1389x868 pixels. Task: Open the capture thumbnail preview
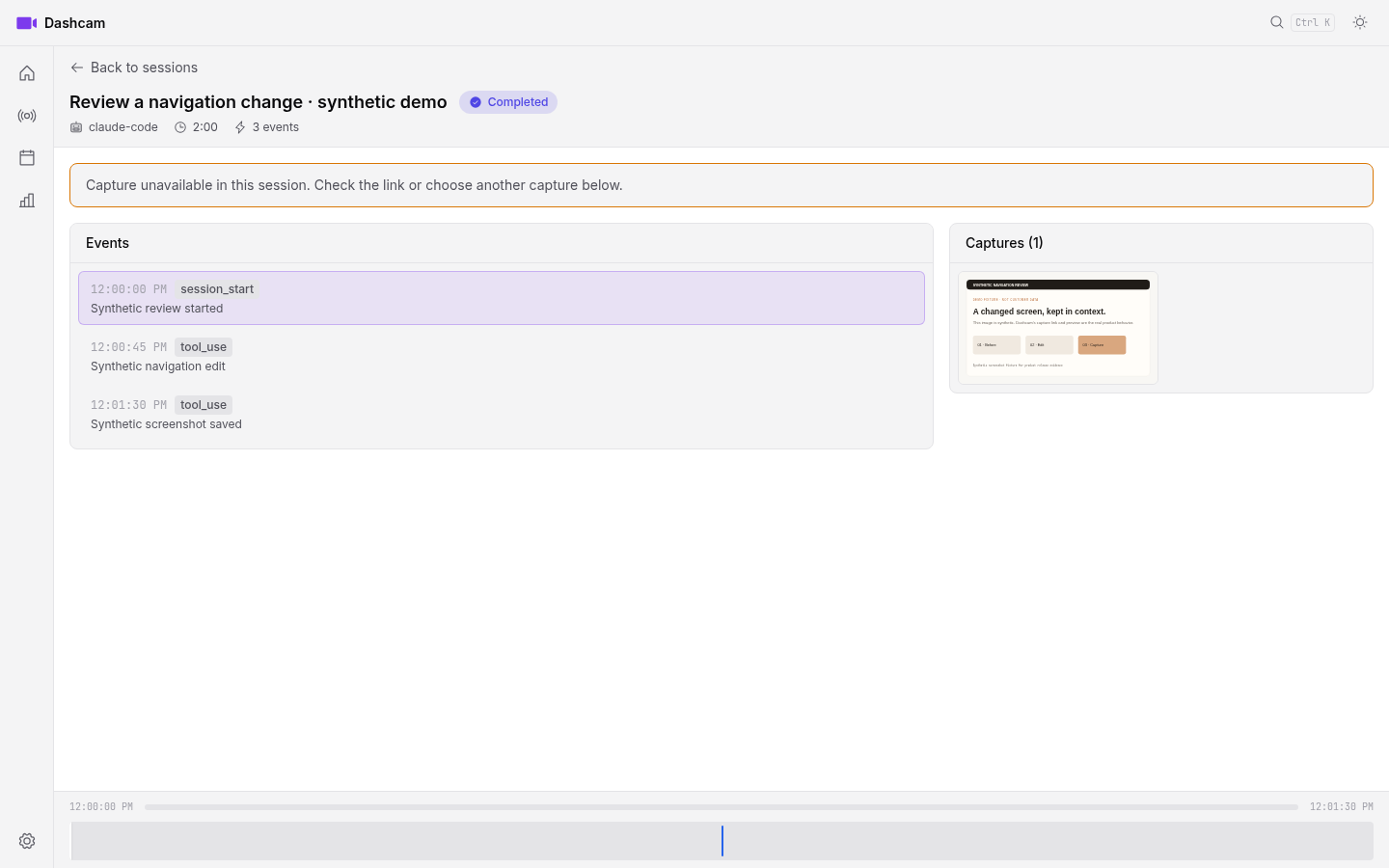pos(1058,328)
